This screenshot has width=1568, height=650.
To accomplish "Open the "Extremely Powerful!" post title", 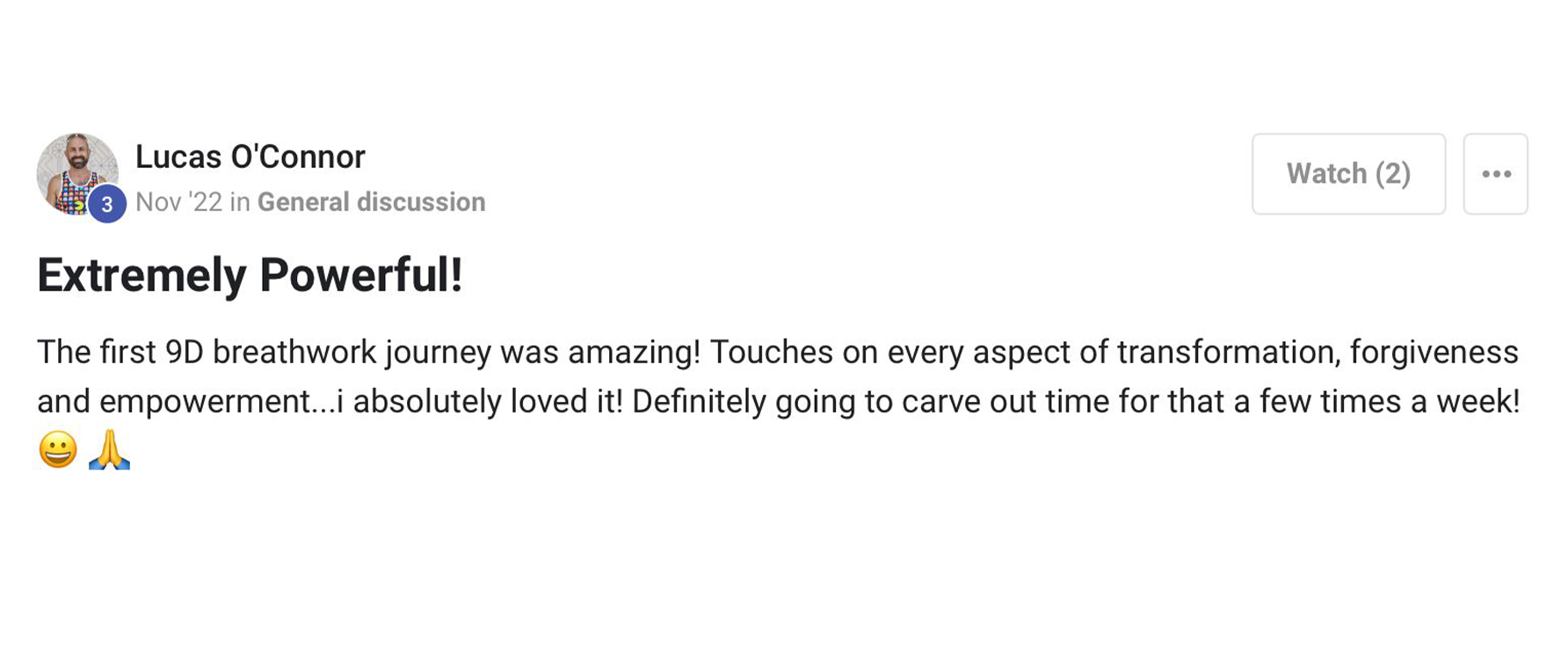I will [250, 275].
